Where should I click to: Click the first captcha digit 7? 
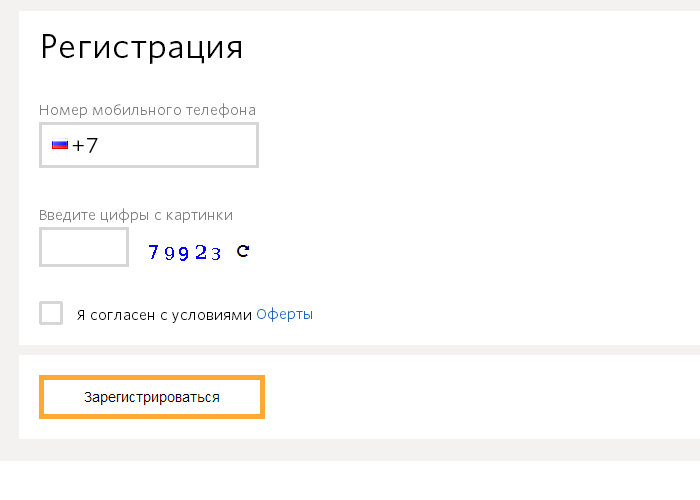pos(154,253)
